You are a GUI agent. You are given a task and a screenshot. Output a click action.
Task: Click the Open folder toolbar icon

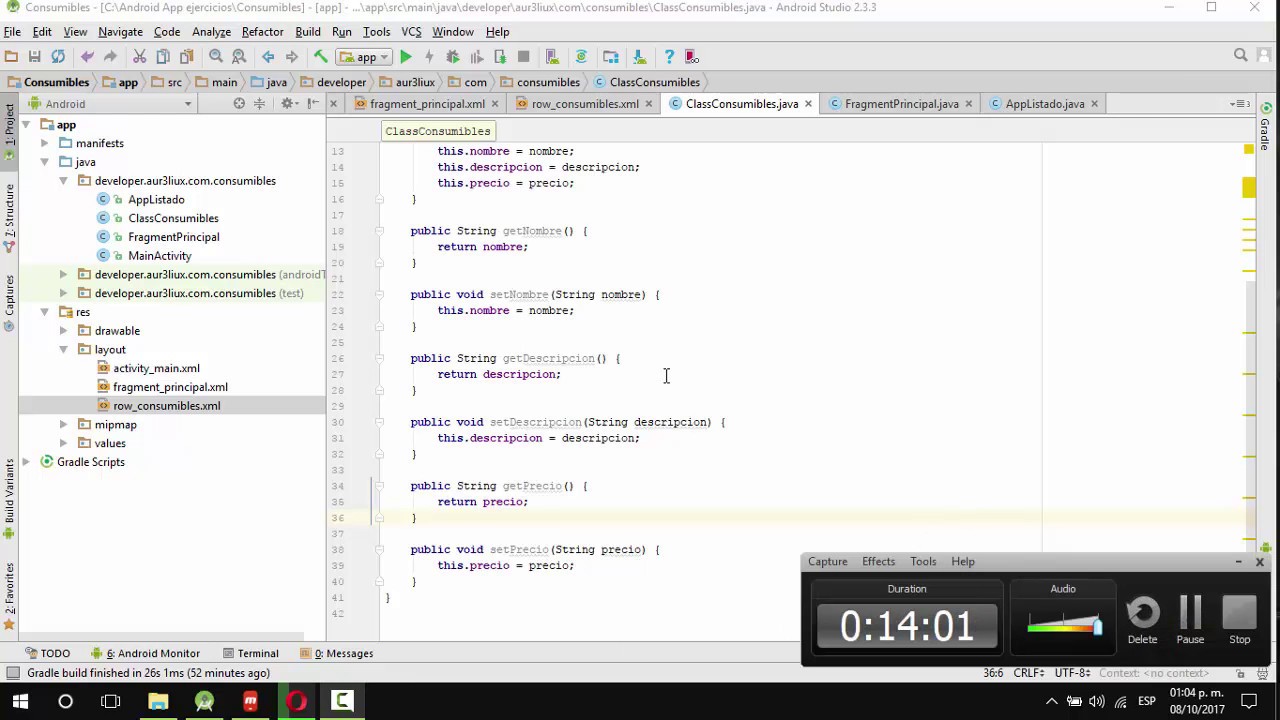pos(11,57)
